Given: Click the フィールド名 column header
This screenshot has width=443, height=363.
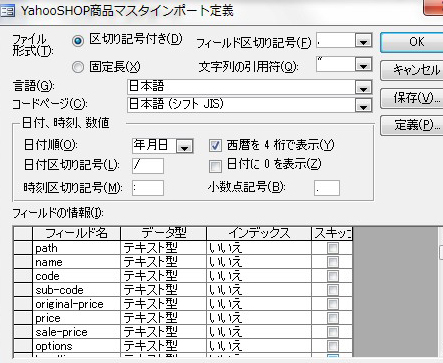Looking at the screenshot, I should click(77, 233).
